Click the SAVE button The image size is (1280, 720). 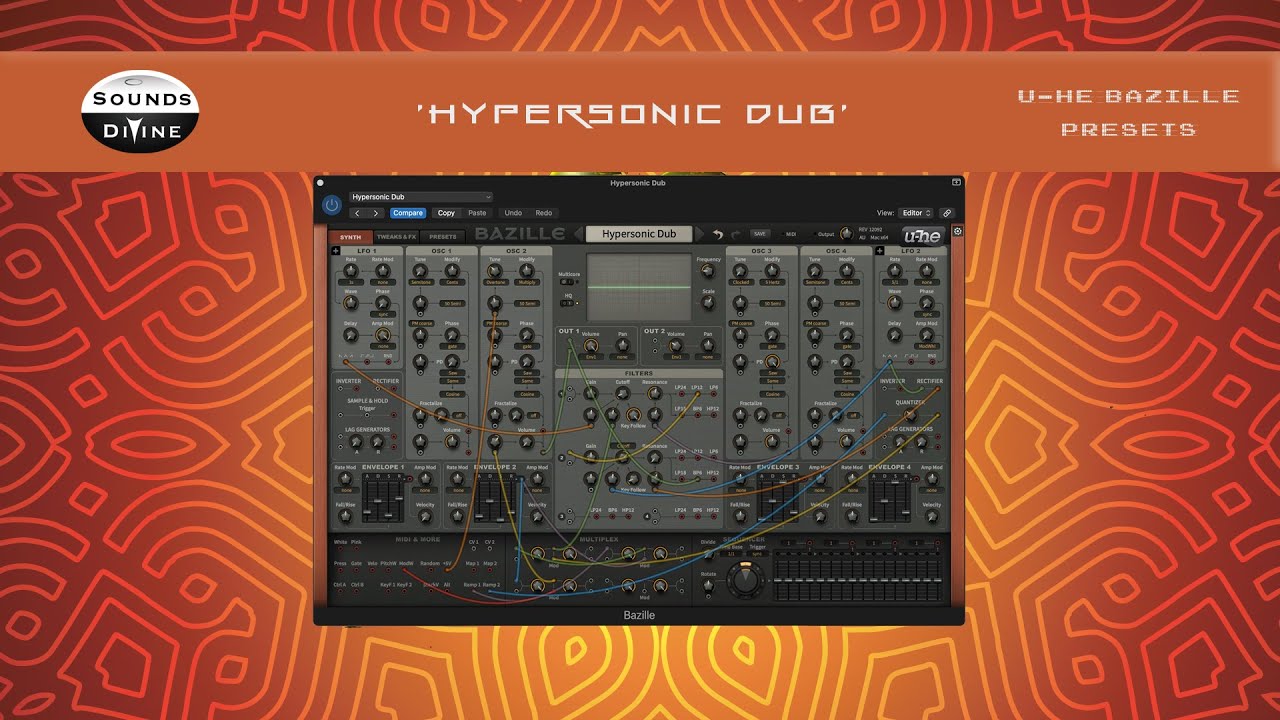coord(760,234)
